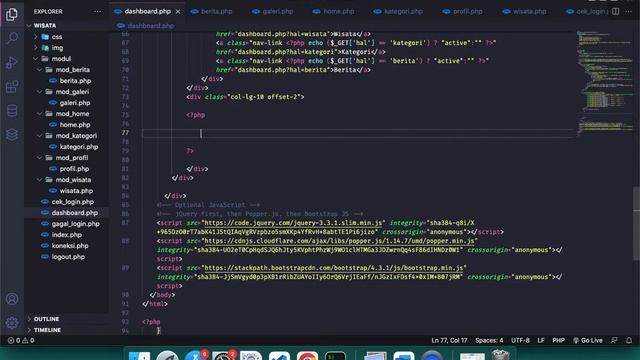Open the Search view in activity bar
The height and width of the screenshot is (360, 640).
coord(12,38)
